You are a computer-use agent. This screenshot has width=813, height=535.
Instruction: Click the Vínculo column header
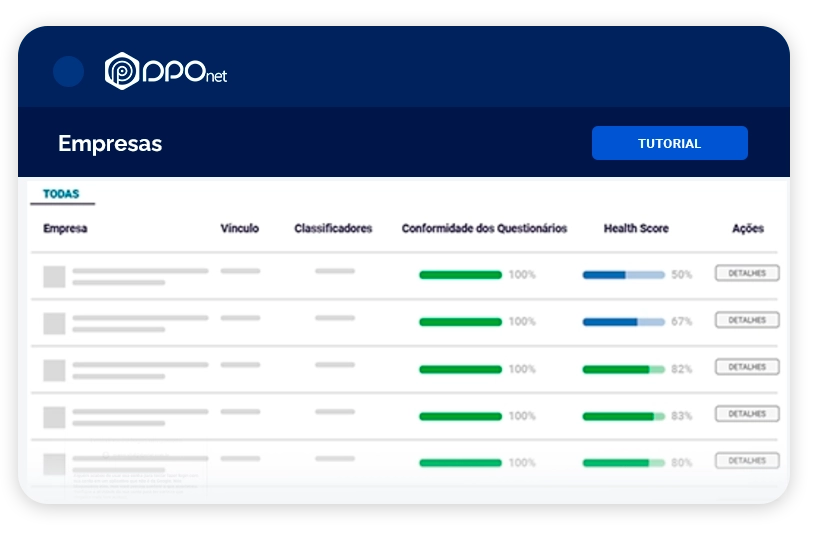click(240, 229)
